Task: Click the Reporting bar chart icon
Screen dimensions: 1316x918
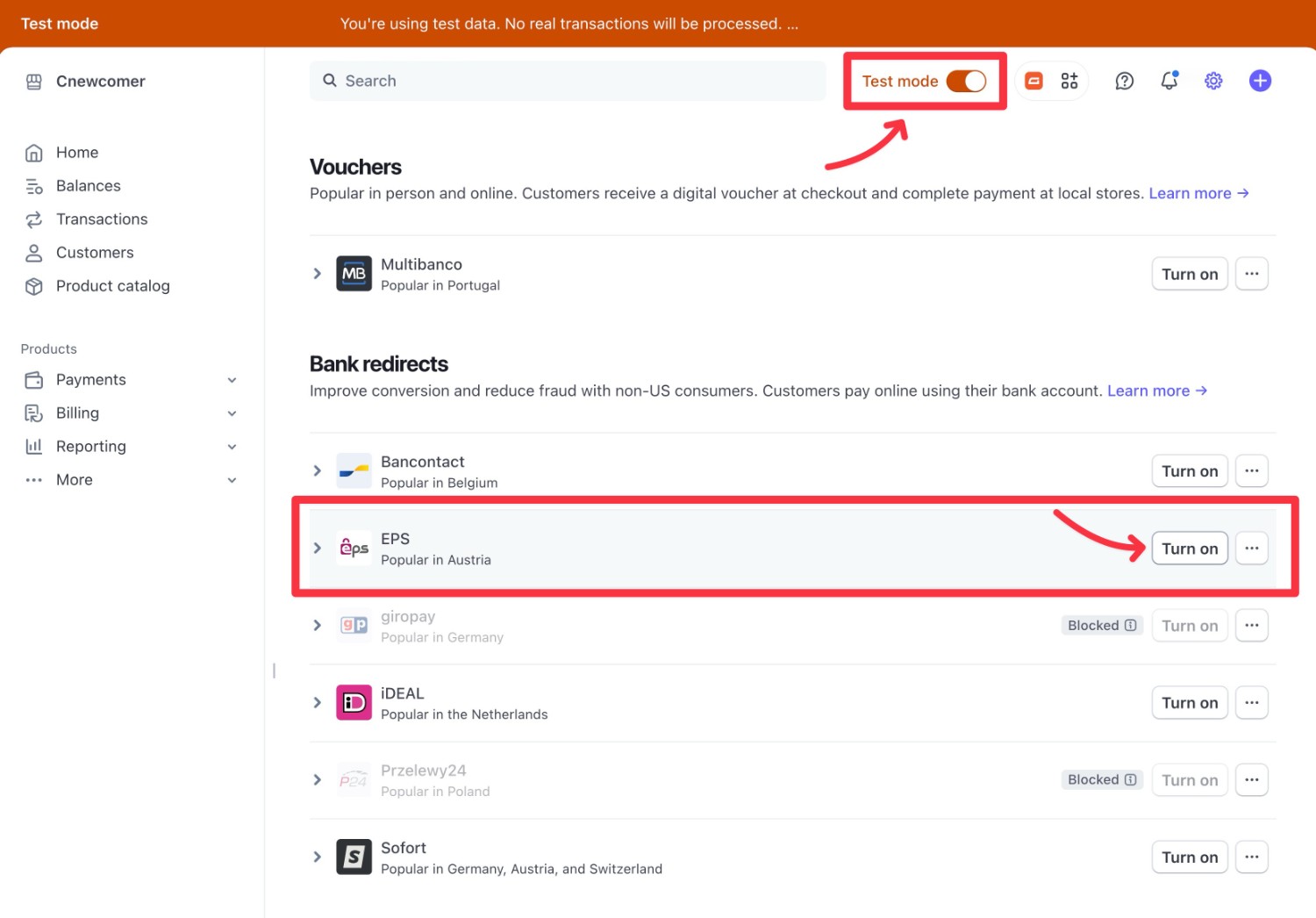Action: tap(34, 447)
